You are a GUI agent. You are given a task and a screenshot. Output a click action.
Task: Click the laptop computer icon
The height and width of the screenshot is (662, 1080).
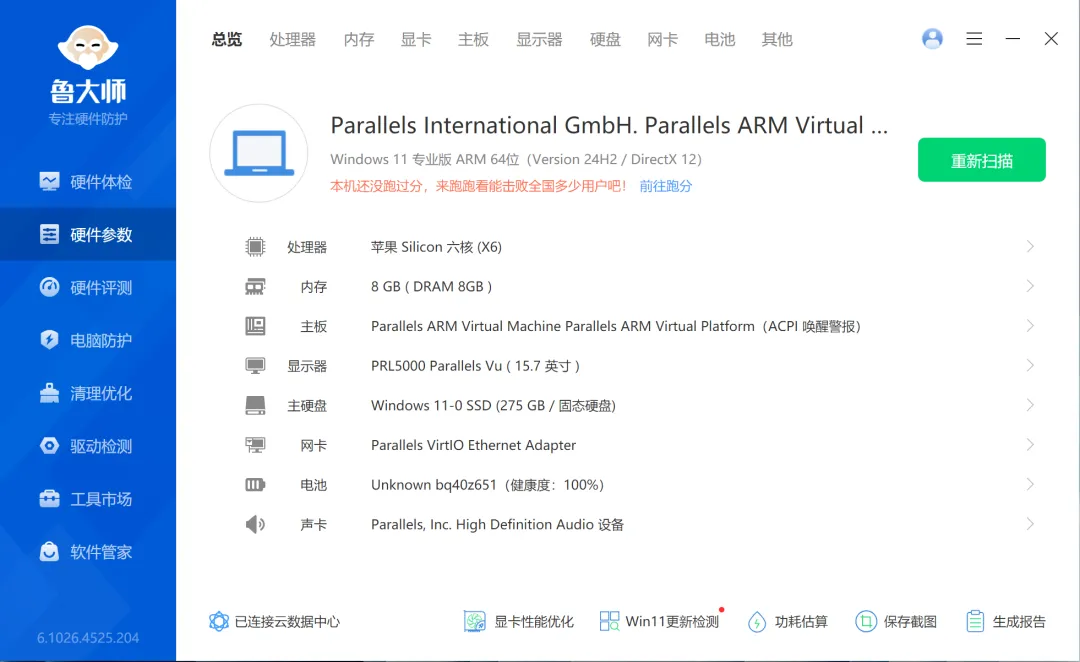coord(259,153)
